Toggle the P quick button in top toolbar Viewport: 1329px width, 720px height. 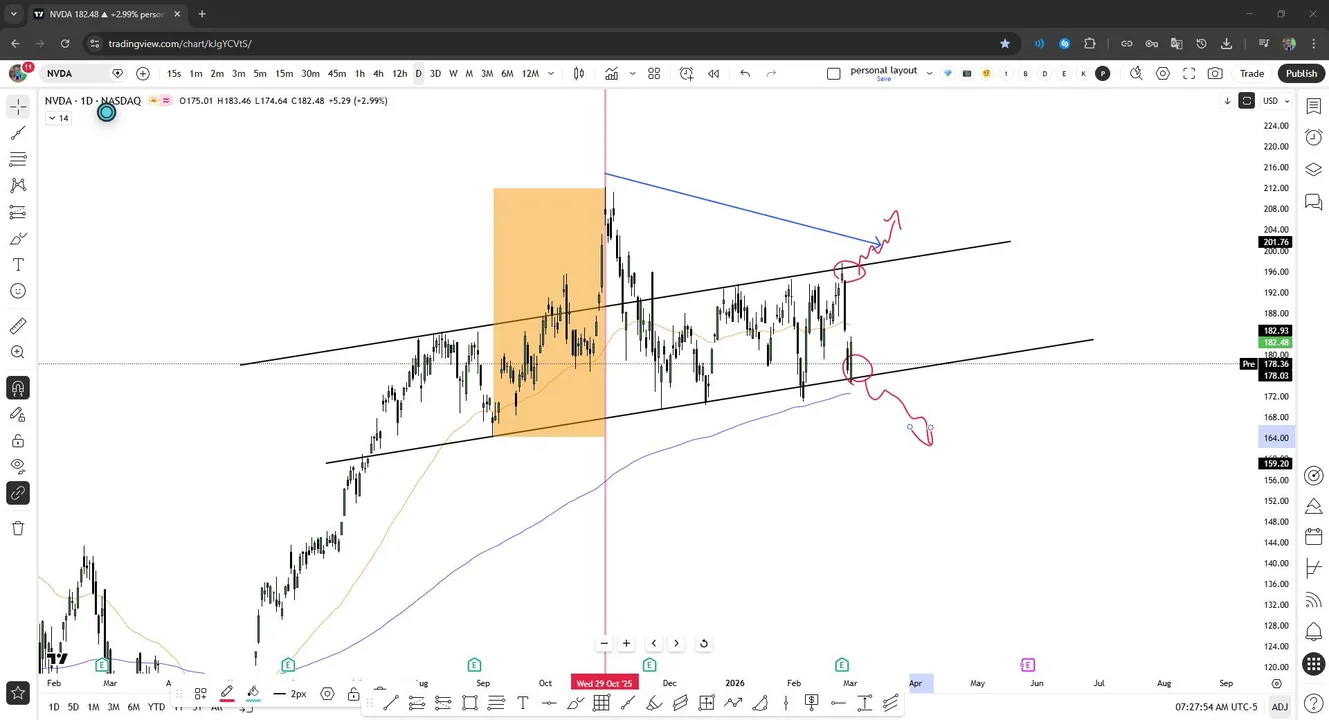[x=1102, y=73]
